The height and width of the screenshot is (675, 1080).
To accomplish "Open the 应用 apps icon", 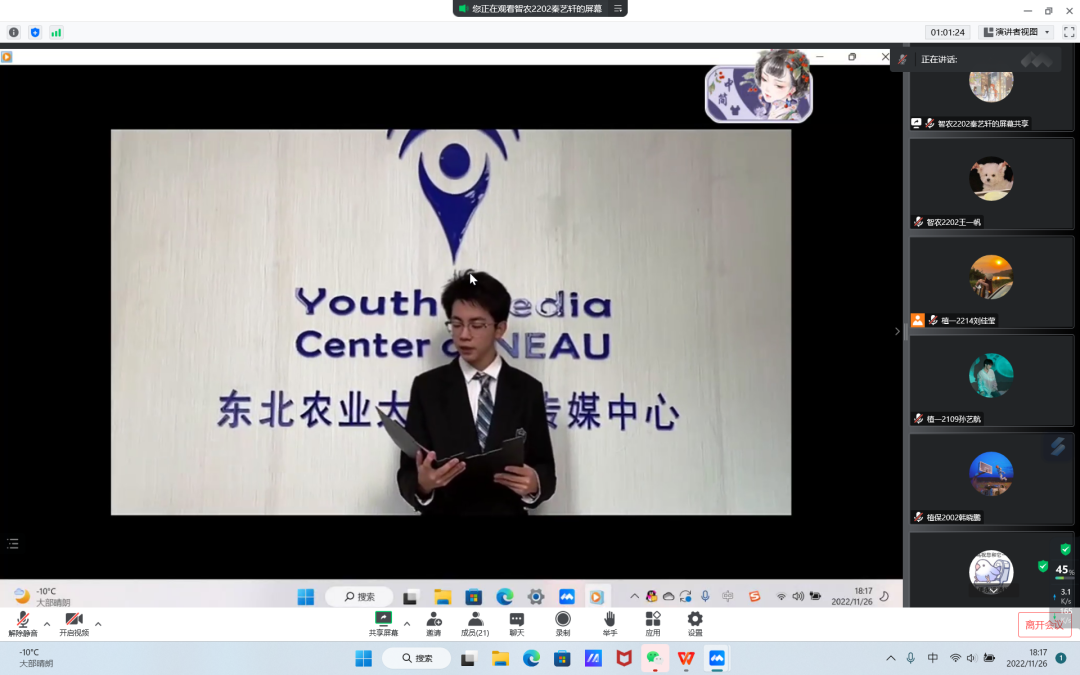I will 652,623.
